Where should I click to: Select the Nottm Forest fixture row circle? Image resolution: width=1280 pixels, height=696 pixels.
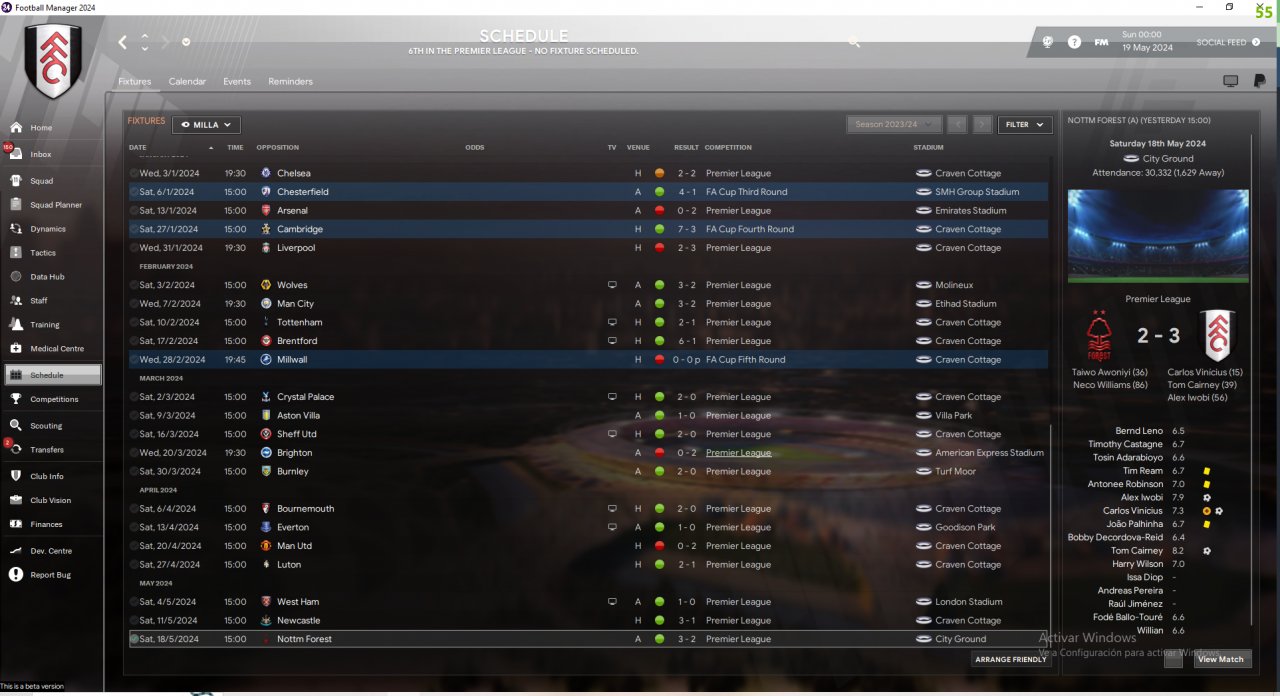134,639
